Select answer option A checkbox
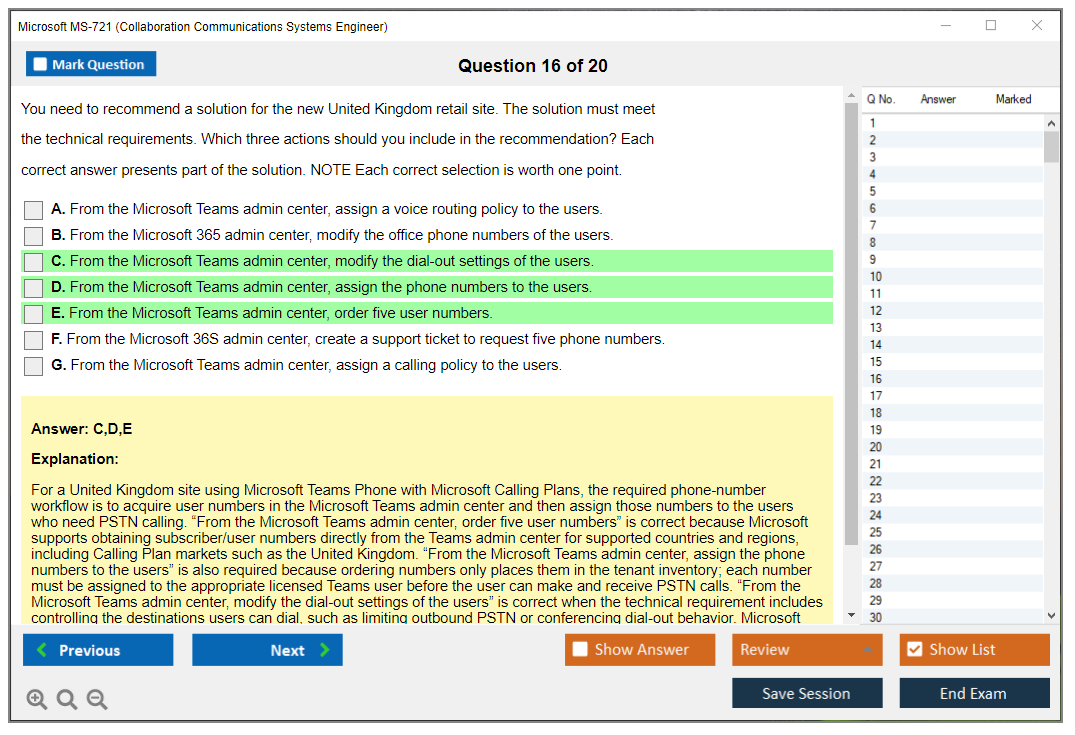The image size is (1075, 735). coord(33,210)
